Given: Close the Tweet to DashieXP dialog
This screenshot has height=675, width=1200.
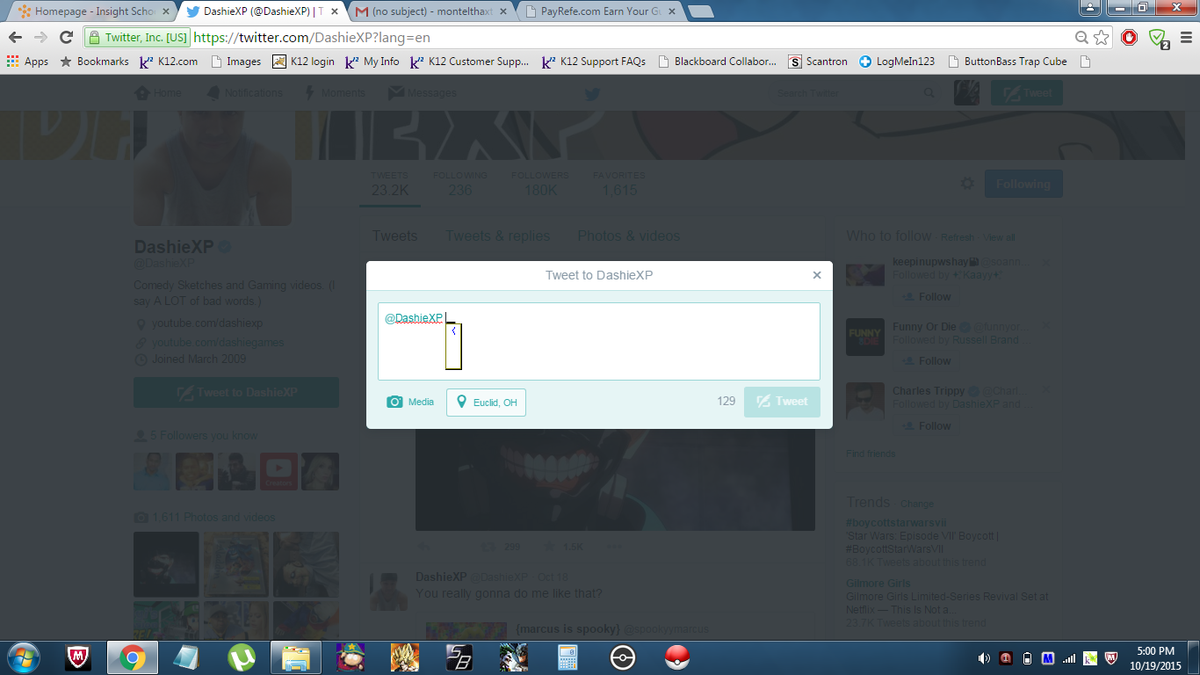Looking at the screenshot, I should pos(817,275).
